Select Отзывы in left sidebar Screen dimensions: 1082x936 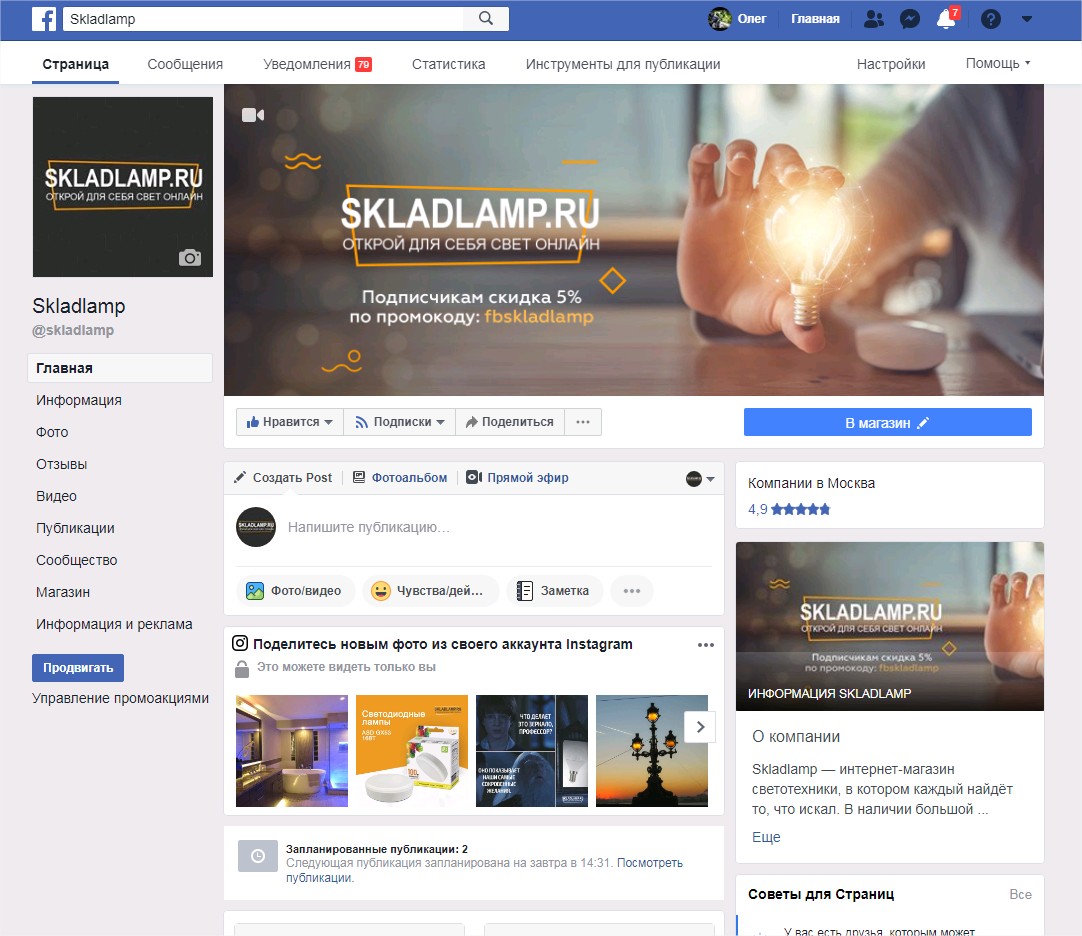[x=61, y=464]
